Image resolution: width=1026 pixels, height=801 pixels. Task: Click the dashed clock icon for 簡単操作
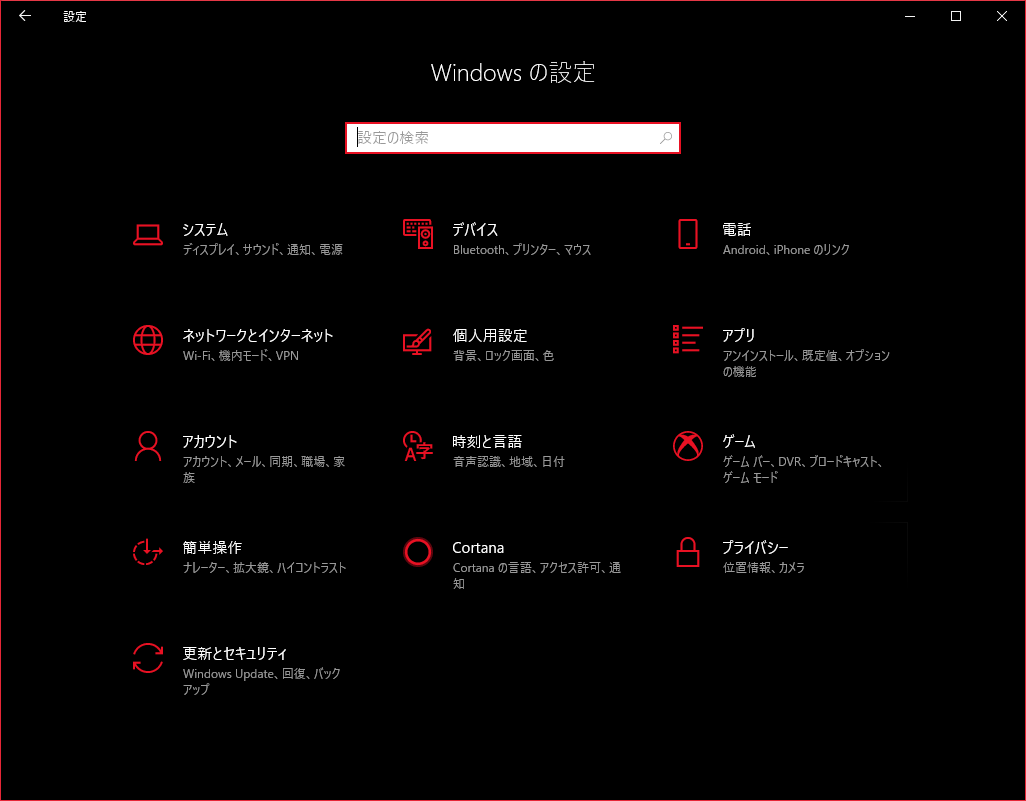click(x=148, y=552)
